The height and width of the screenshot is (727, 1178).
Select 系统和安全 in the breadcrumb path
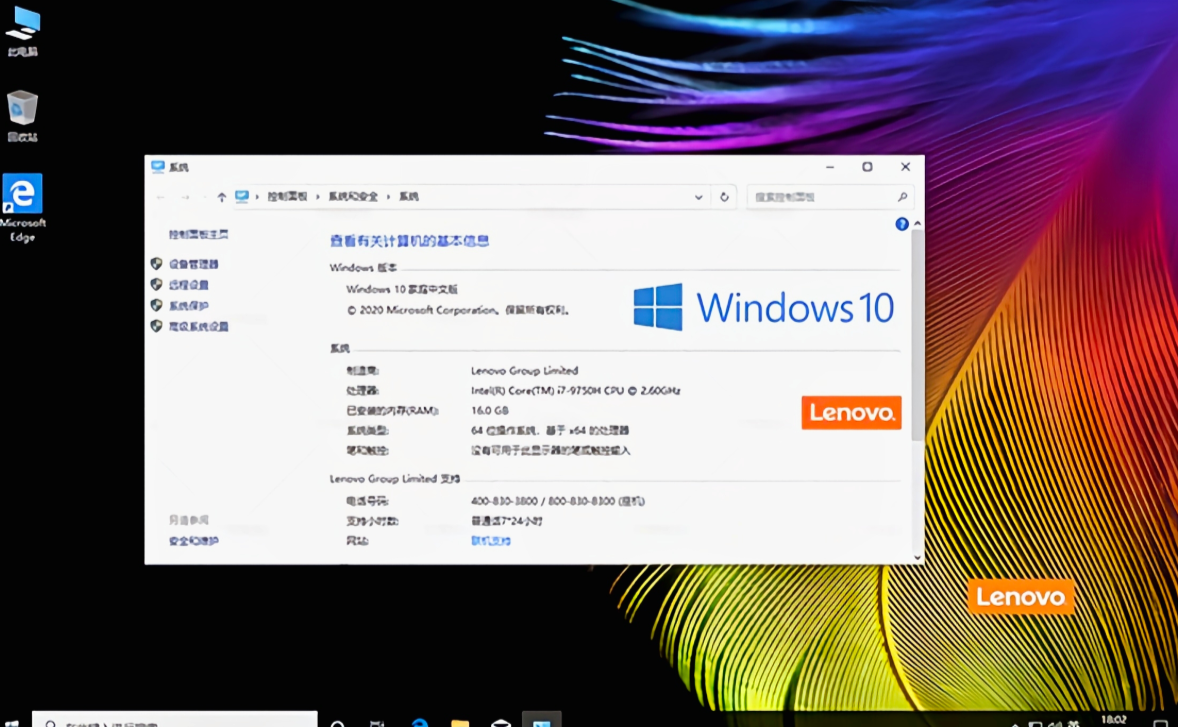click(353, 197)
